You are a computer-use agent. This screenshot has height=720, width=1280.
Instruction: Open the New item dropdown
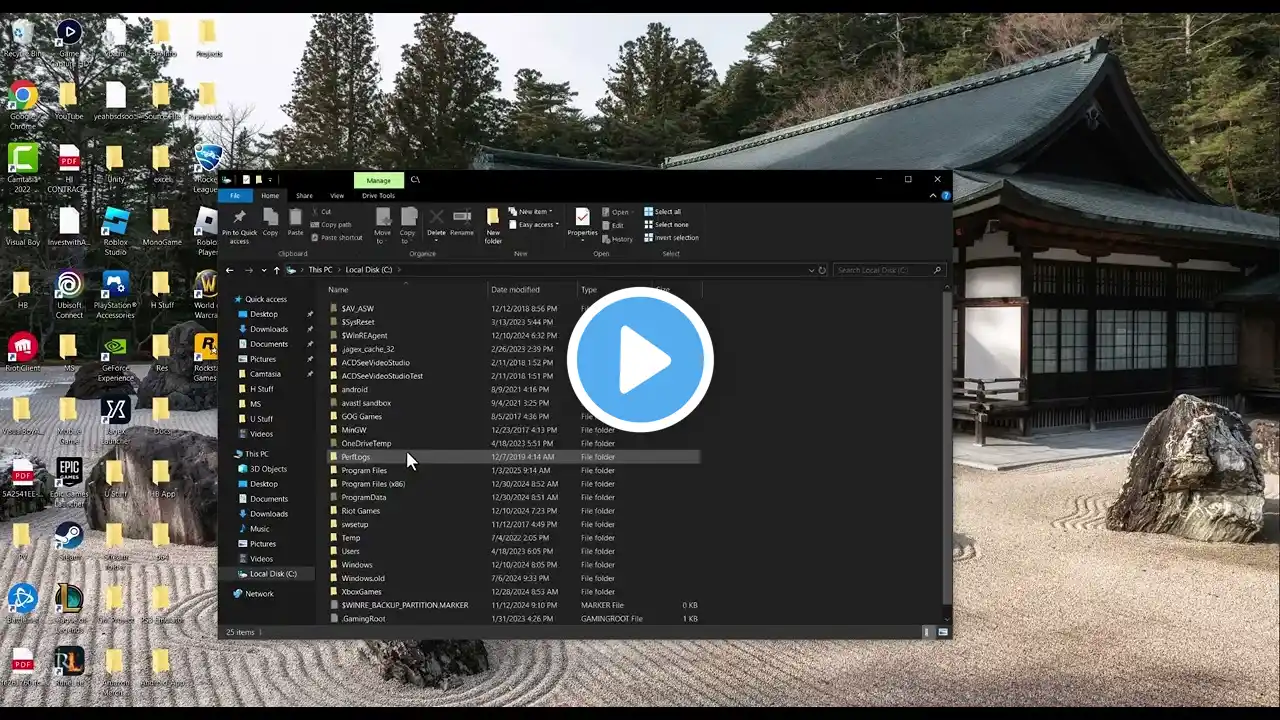pyautogui.click(x=533, y=212)
